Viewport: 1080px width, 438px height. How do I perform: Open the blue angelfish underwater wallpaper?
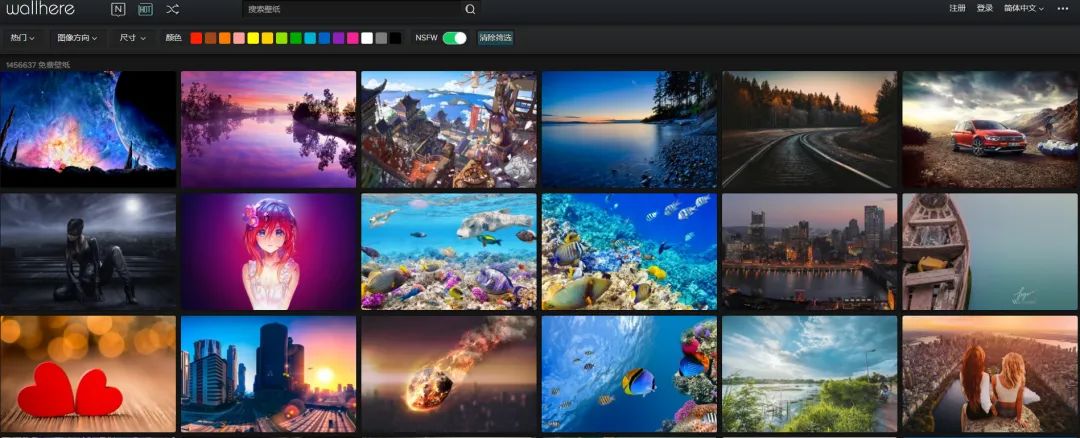630,374
